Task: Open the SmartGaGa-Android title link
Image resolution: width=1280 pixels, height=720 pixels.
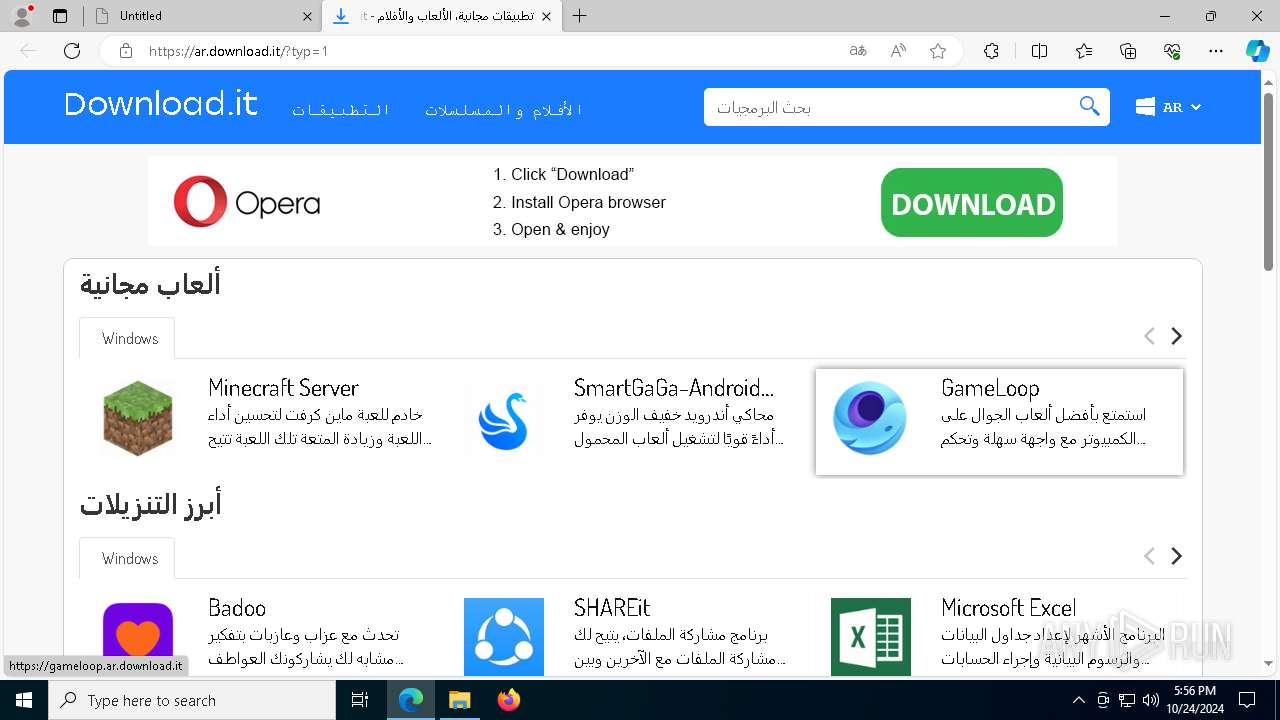Action: [x=674, y=388]
